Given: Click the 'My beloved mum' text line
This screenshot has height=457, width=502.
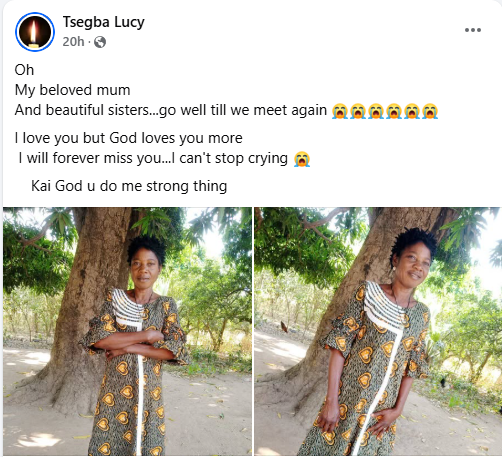Looking at the screenshot, I should pyautogui.click(x=72, y=90).
